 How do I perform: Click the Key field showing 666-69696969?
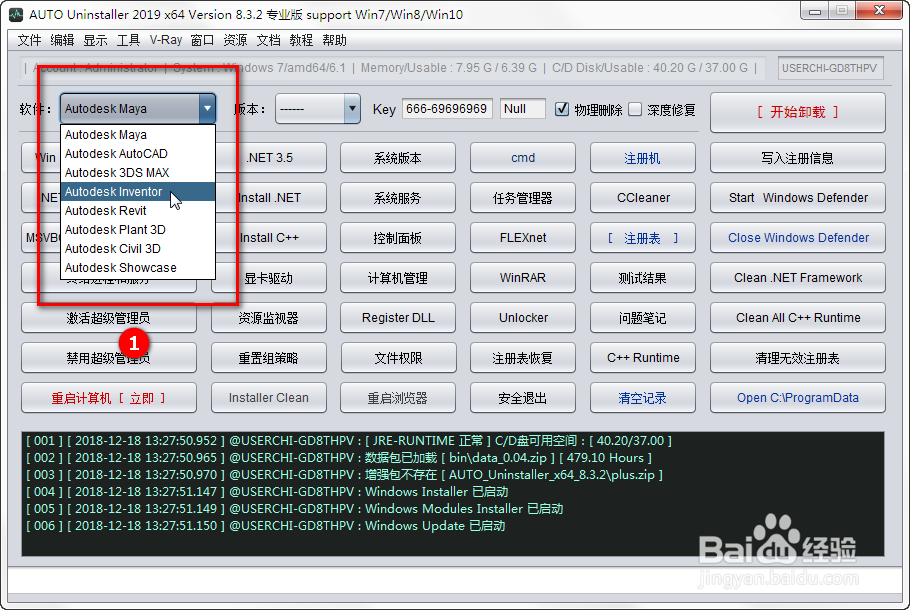click(447, 109)
